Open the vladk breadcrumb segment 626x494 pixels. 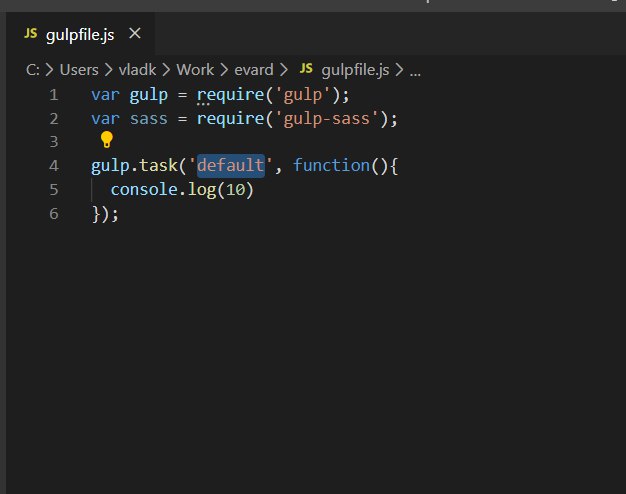[137, 70]
